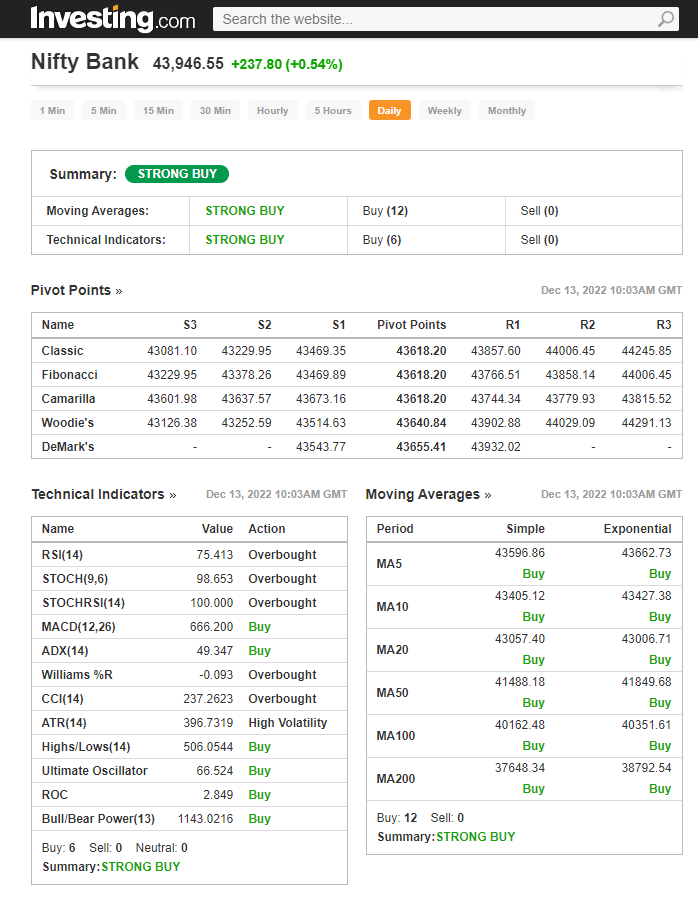Click the search magnifier icon

666,19
